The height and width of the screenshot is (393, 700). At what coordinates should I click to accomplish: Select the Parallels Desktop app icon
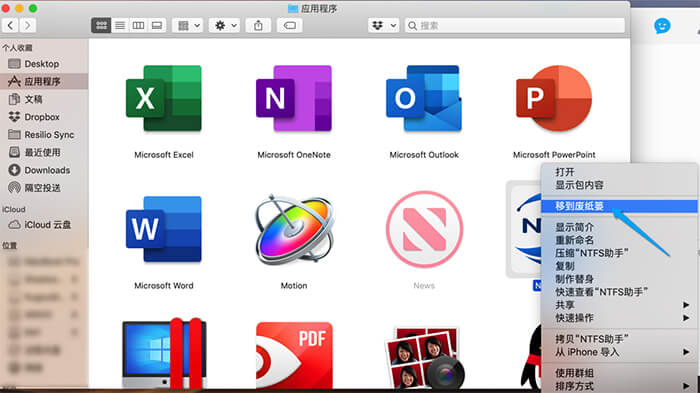tap(164, 354)
